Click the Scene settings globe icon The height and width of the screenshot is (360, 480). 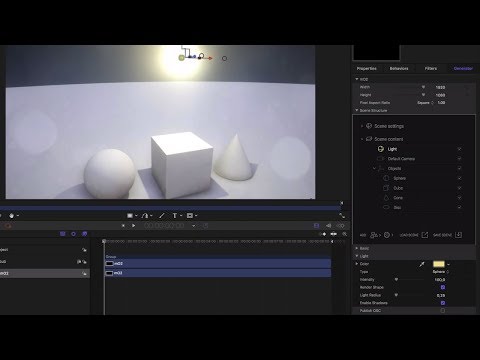tap(369, 126)
